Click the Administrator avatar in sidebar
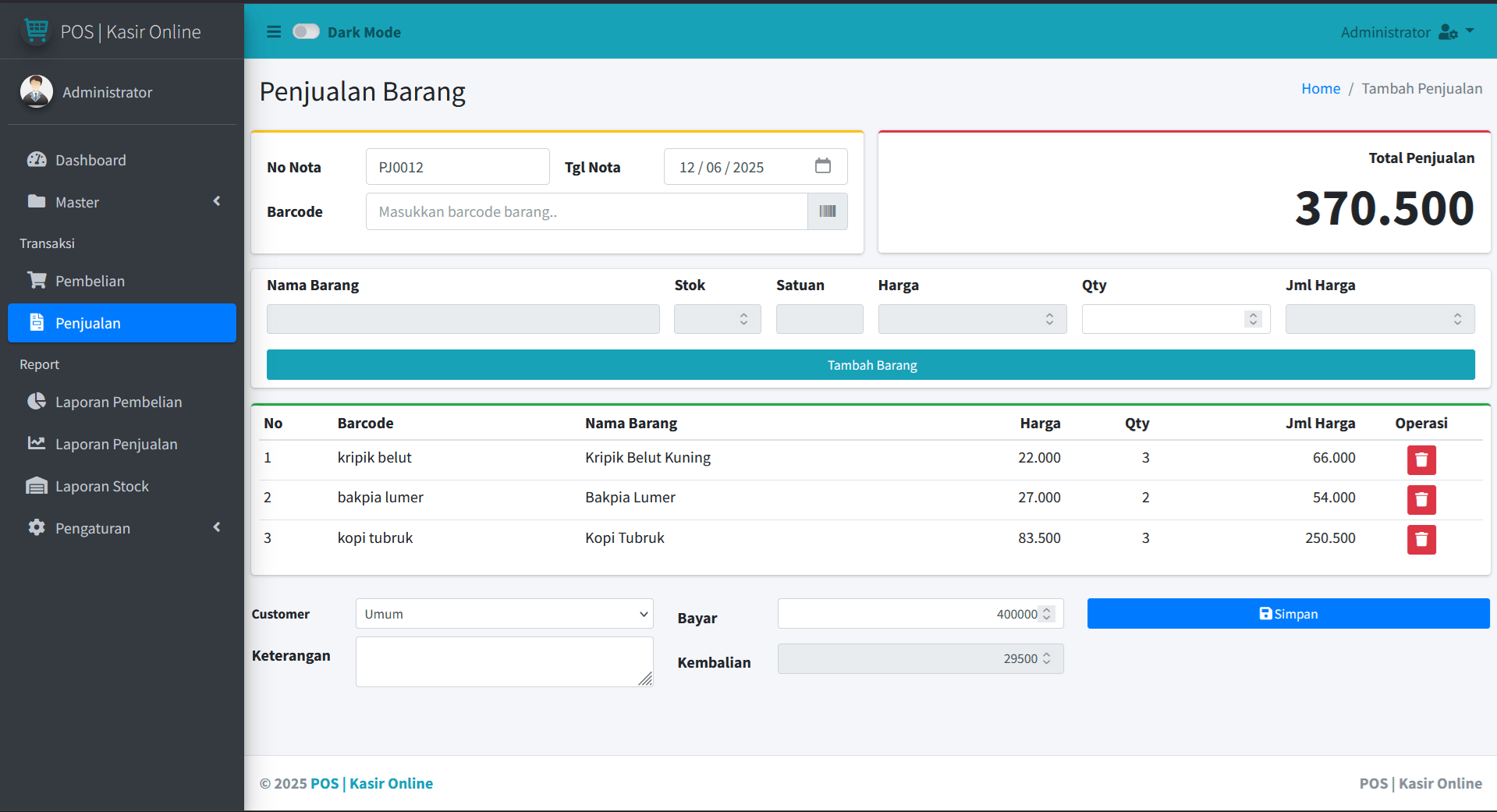 tap(37, 91)
